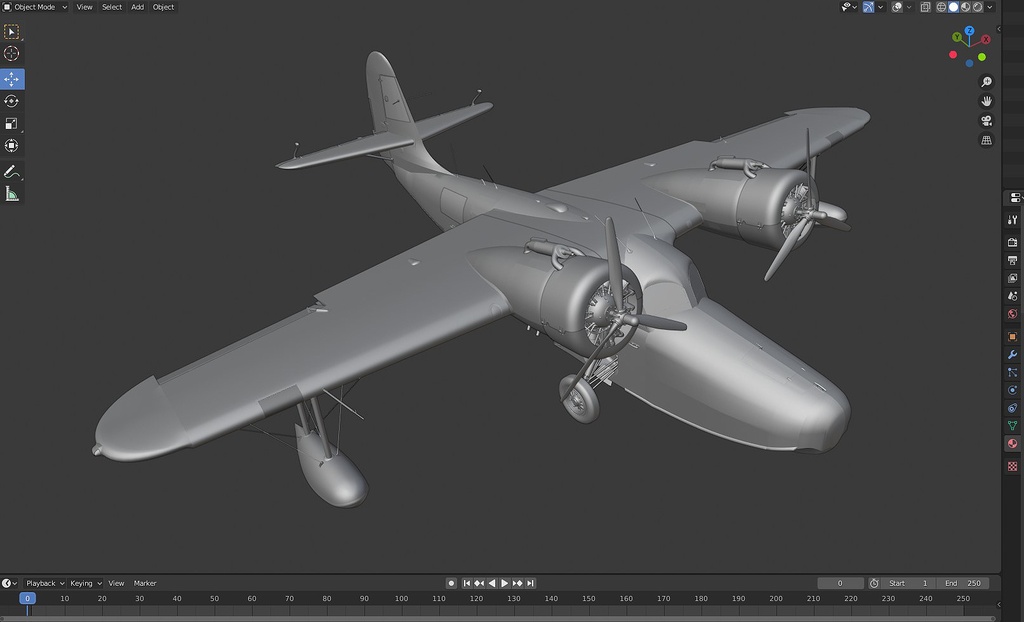This screenshot has height=622, width=1024.
Task: Select the Cursor tool in toolbar
Action: tap(12, 54)
